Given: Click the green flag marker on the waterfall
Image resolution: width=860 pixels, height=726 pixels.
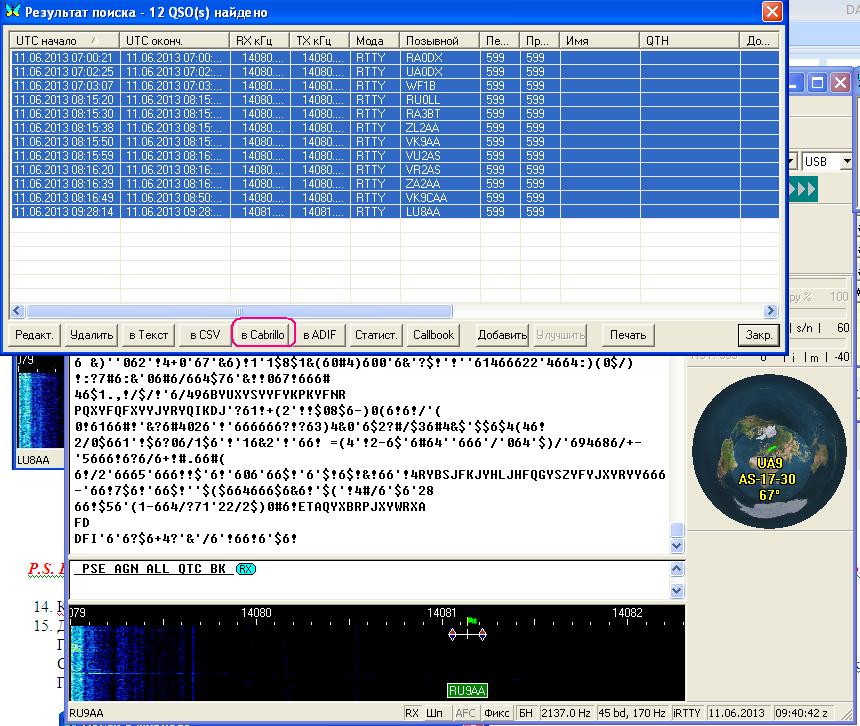Looking at the screenshot, I should tap(473, 621).
